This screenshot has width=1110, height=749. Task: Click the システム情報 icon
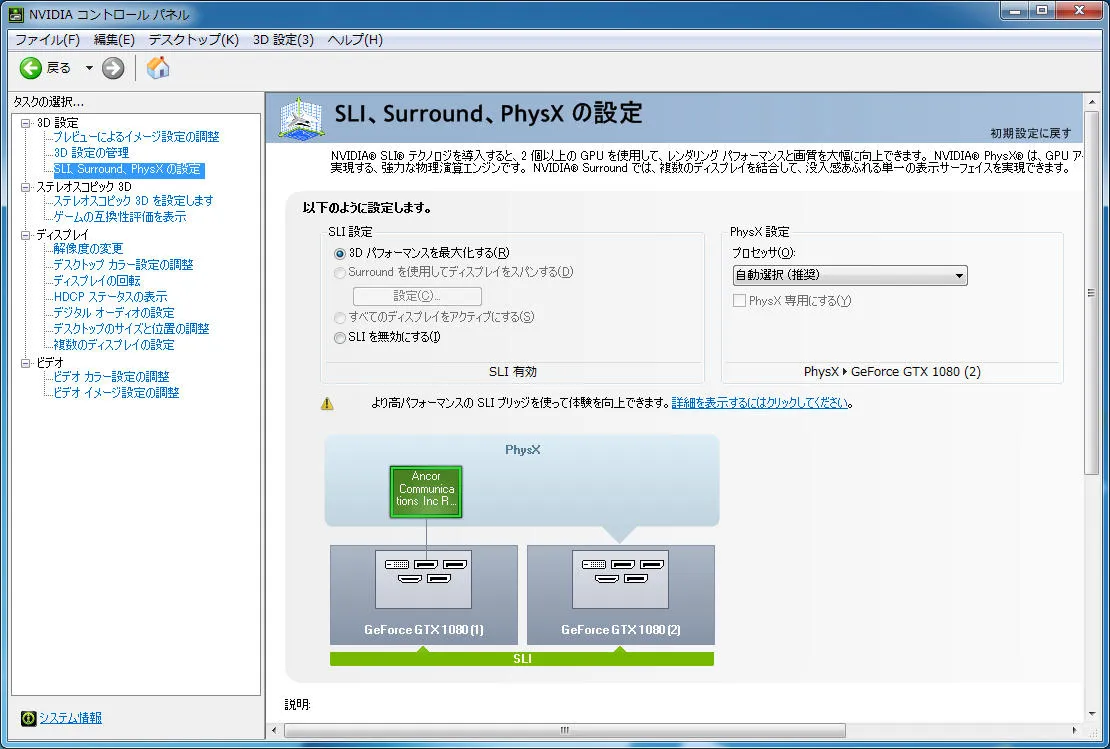28,719
